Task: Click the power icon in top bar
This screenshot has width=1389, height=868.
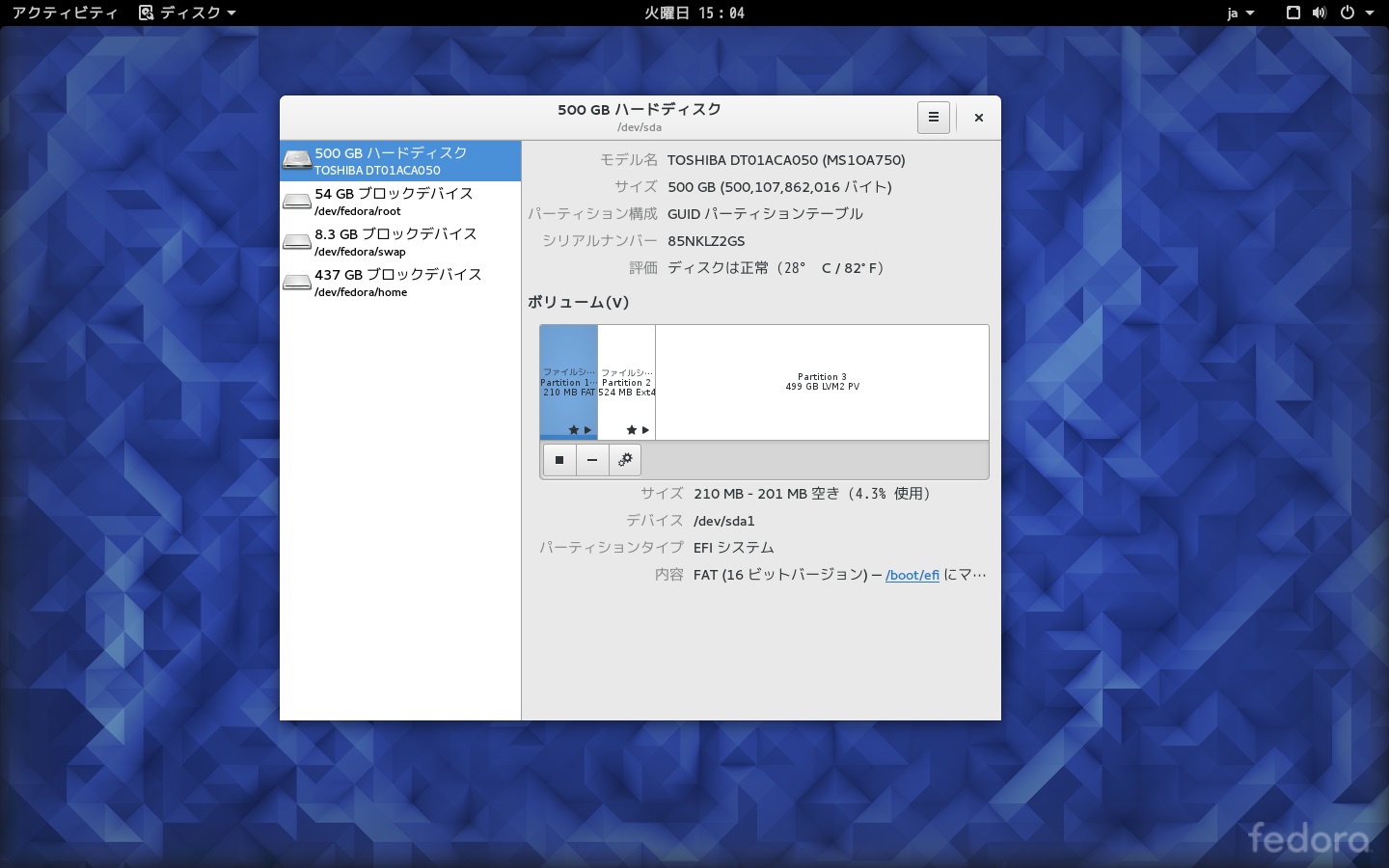Action: pyautogui.click(x=1347, y=13)
